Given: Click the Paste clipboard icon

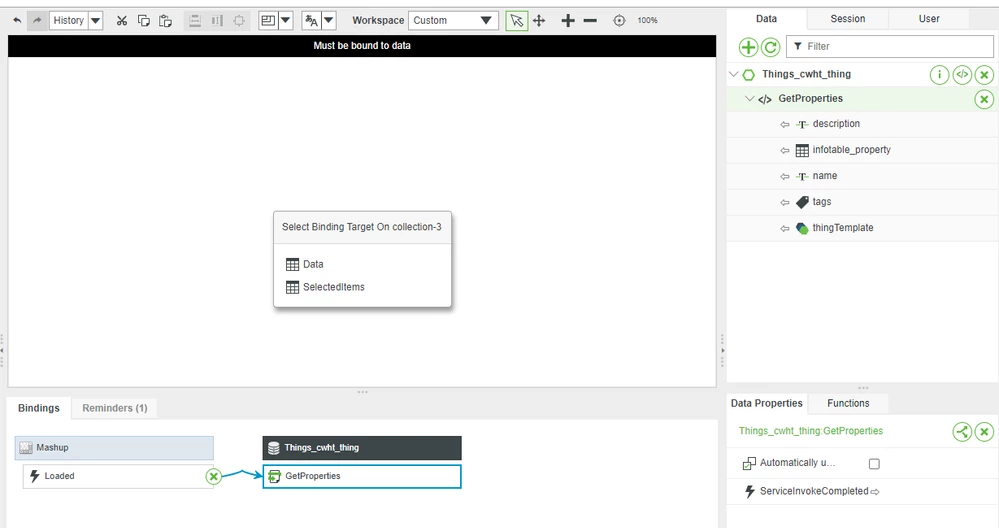Looking at the screenshot, I should [166, 20].
